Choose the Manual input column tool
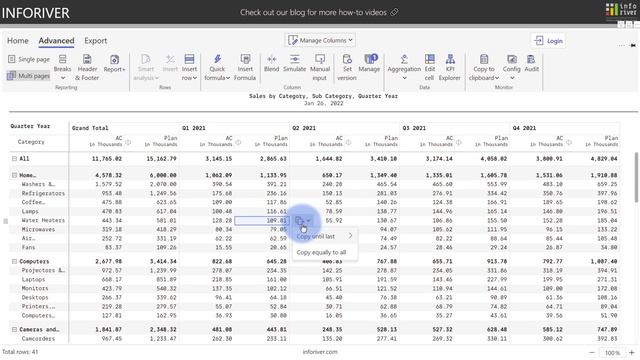 [320, 68]
